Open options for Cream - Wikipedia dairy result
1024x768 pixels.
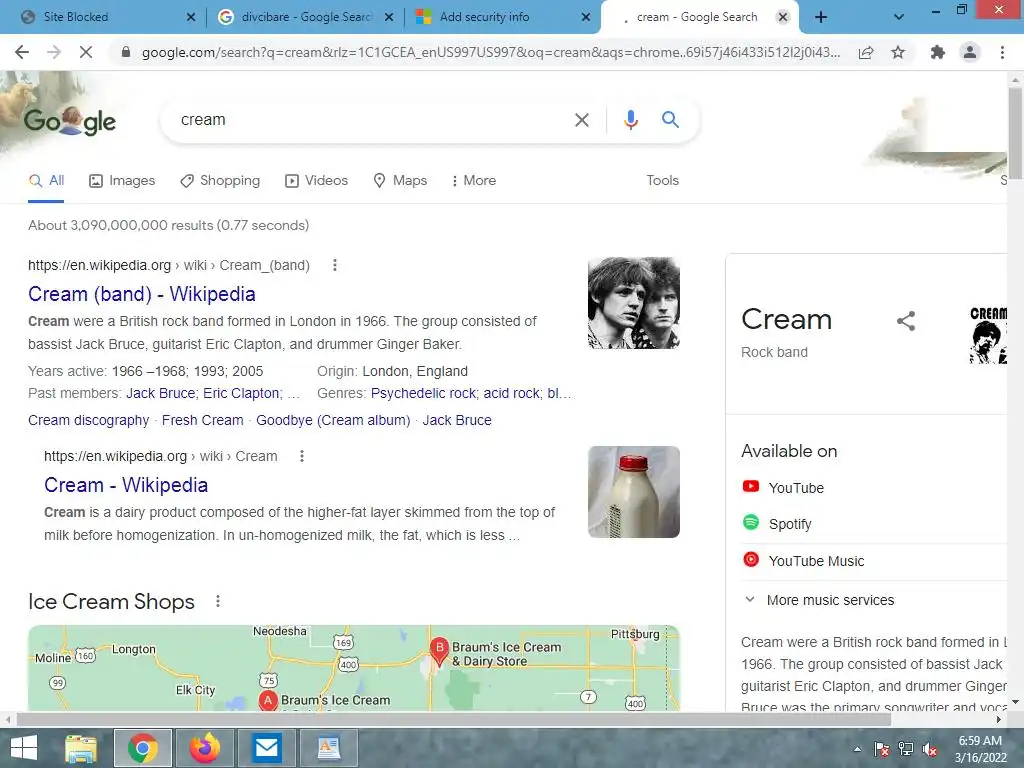coord(302,456)
